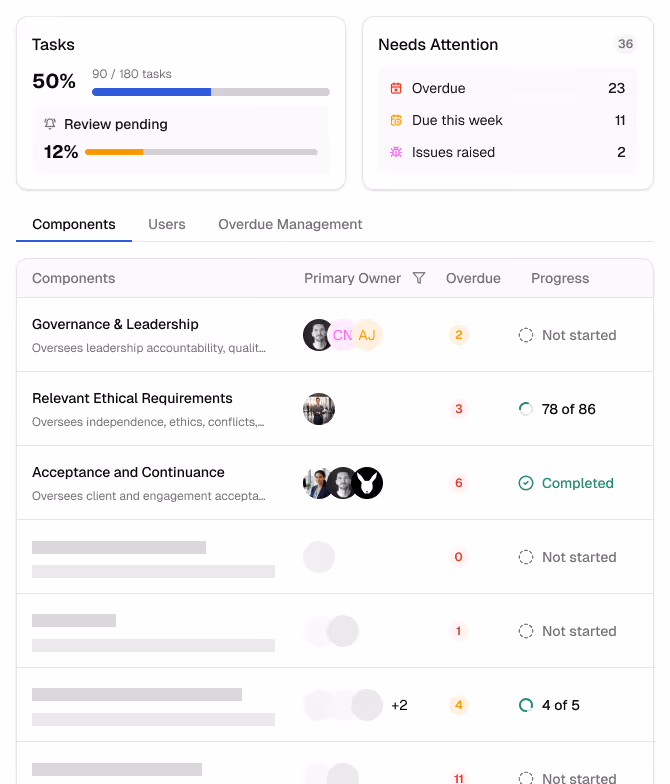The height and width of the screenshot is (784, 670).
Task: Click the Due this week calendar-clock icon
Action: pyautogui.click(x=396, y=120)
